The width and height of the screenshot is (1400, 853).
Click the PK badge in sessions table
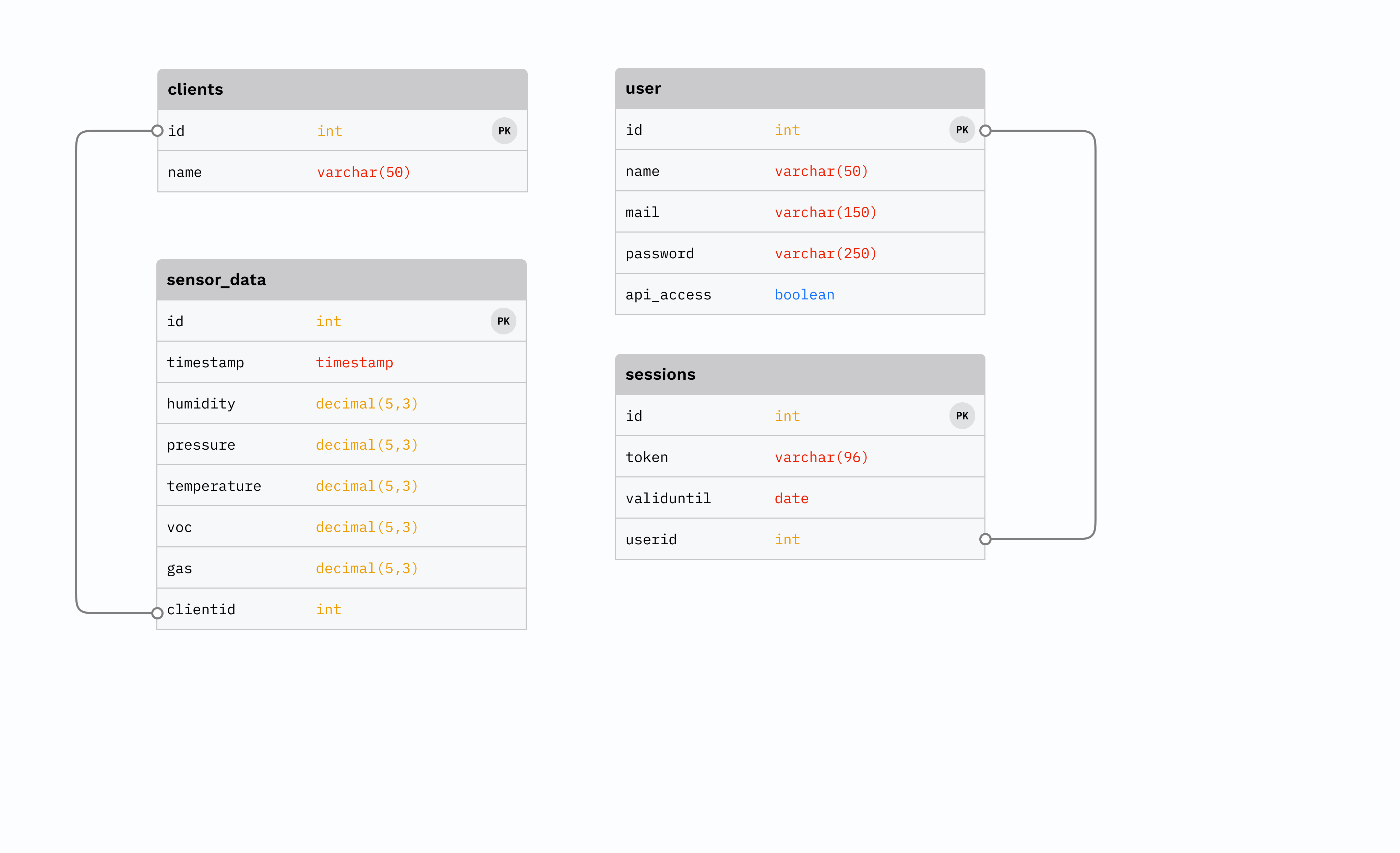point(961,415)
